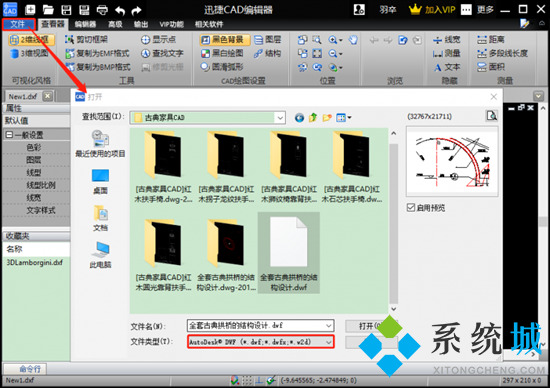The width and height of the screenshot is (550, 388).
Task: Switch to the 输出 tab
Action: pos(141,24)
